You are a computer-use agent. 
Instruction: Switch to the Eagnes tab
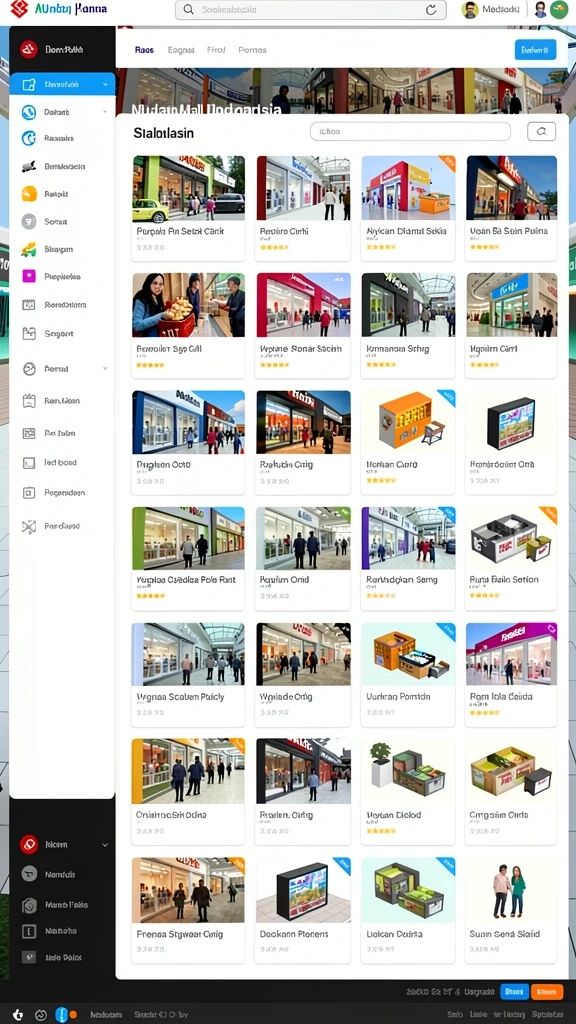tap(181, 50)
